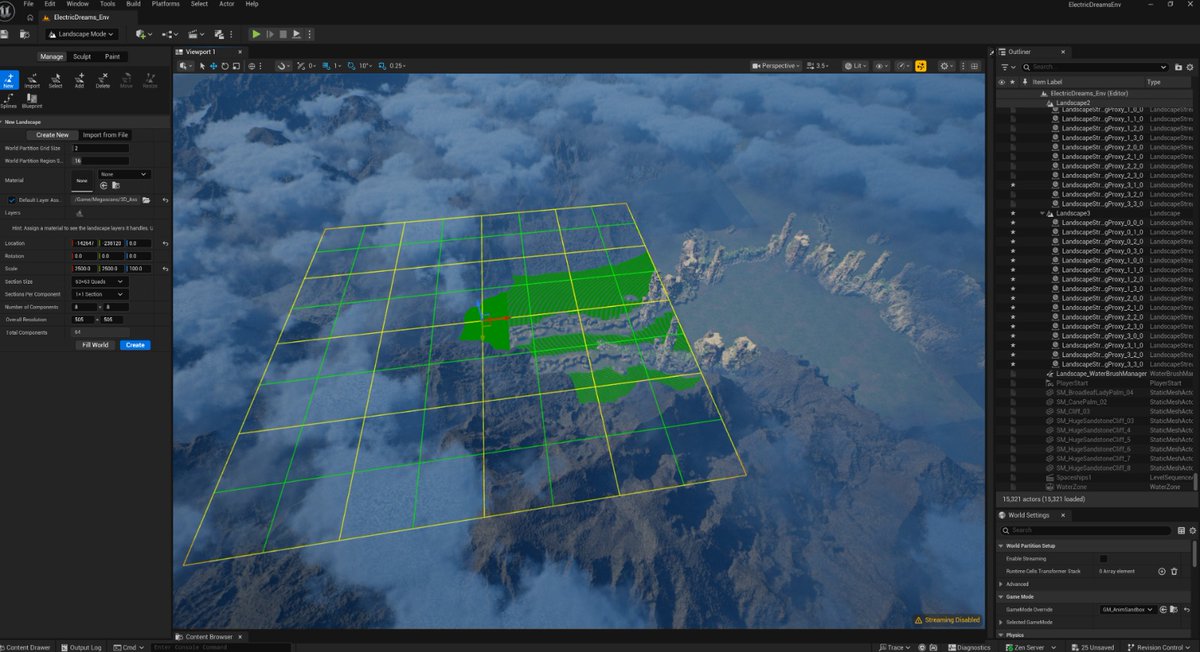Open the Perspective viewport dropdown

tap(776, 66)
